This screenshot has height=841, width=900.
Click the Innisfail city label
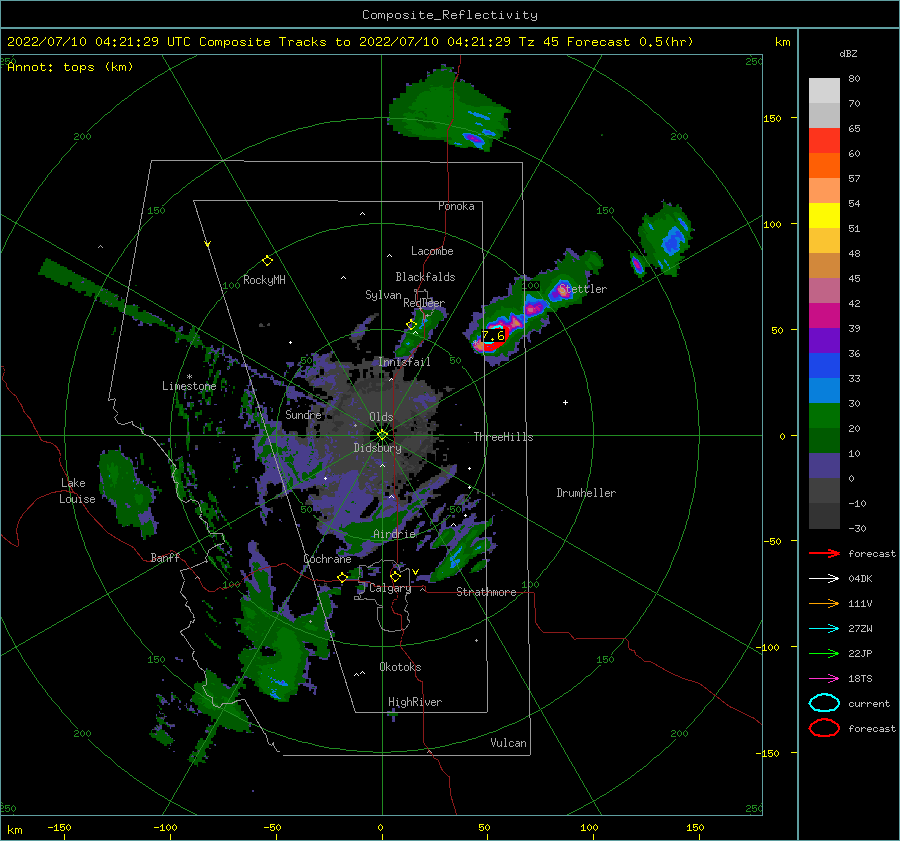(404, 362)
